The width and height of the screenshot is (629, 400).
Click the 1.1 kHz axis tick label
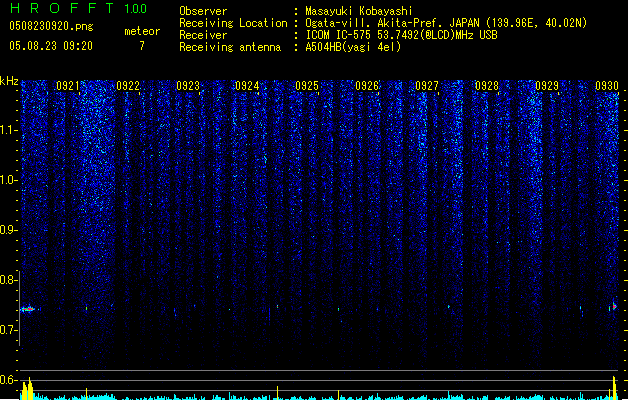click(x=8, y=130)
